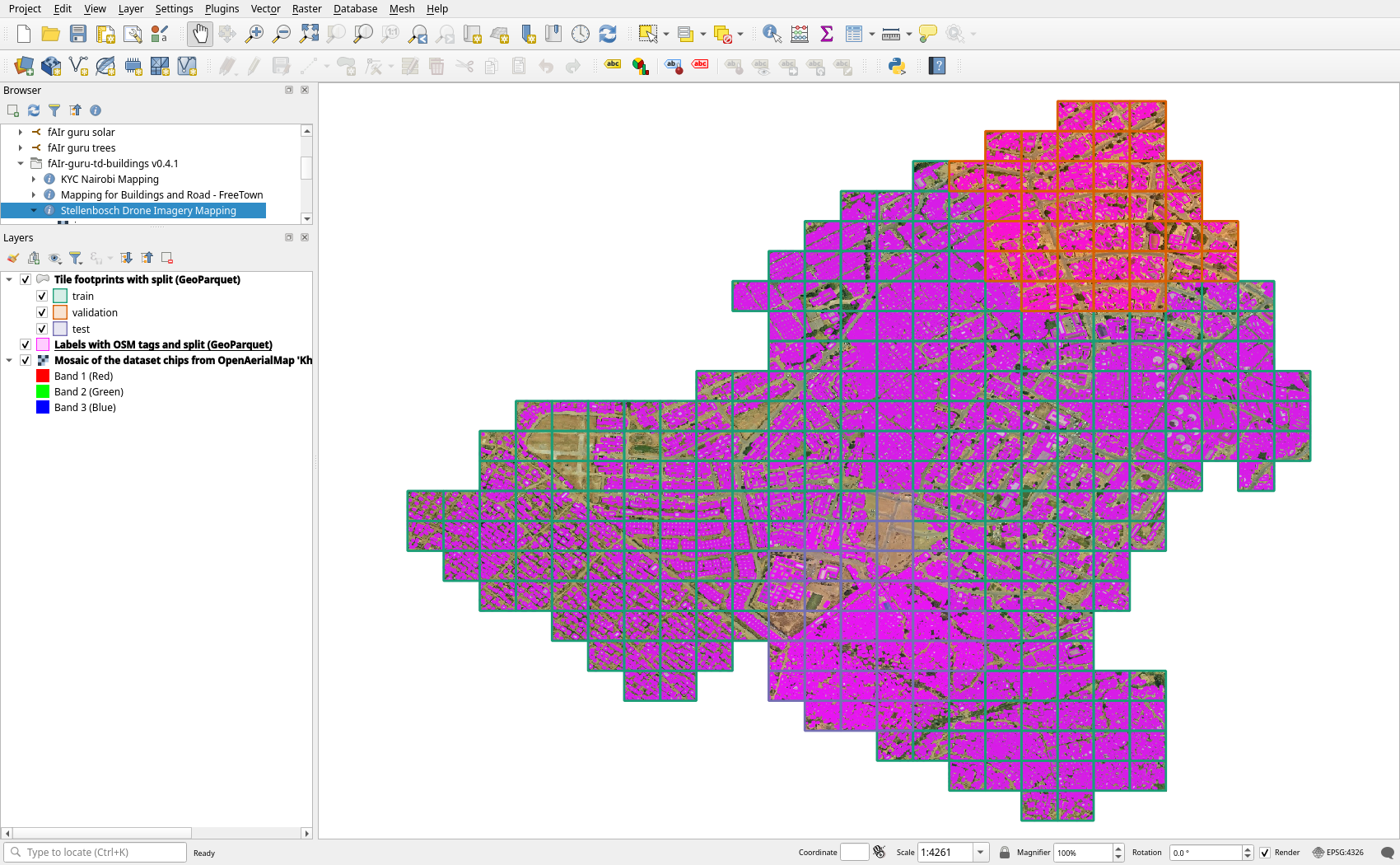Refresh the Browser panel
Image resolution: width=1400 pixels, height=865 pixels.
click(x=34, y=110)
